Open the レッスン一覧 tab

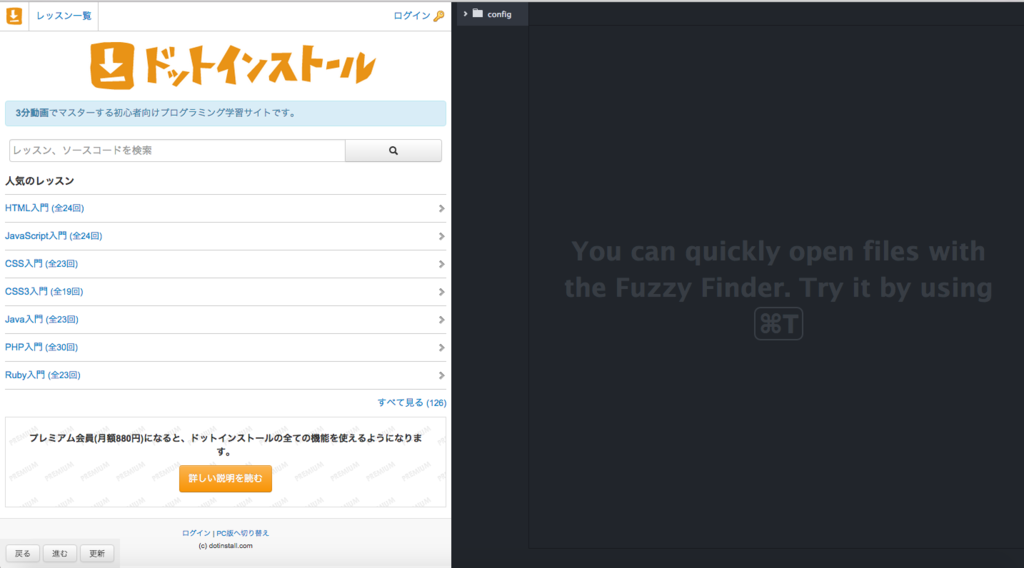63,16
